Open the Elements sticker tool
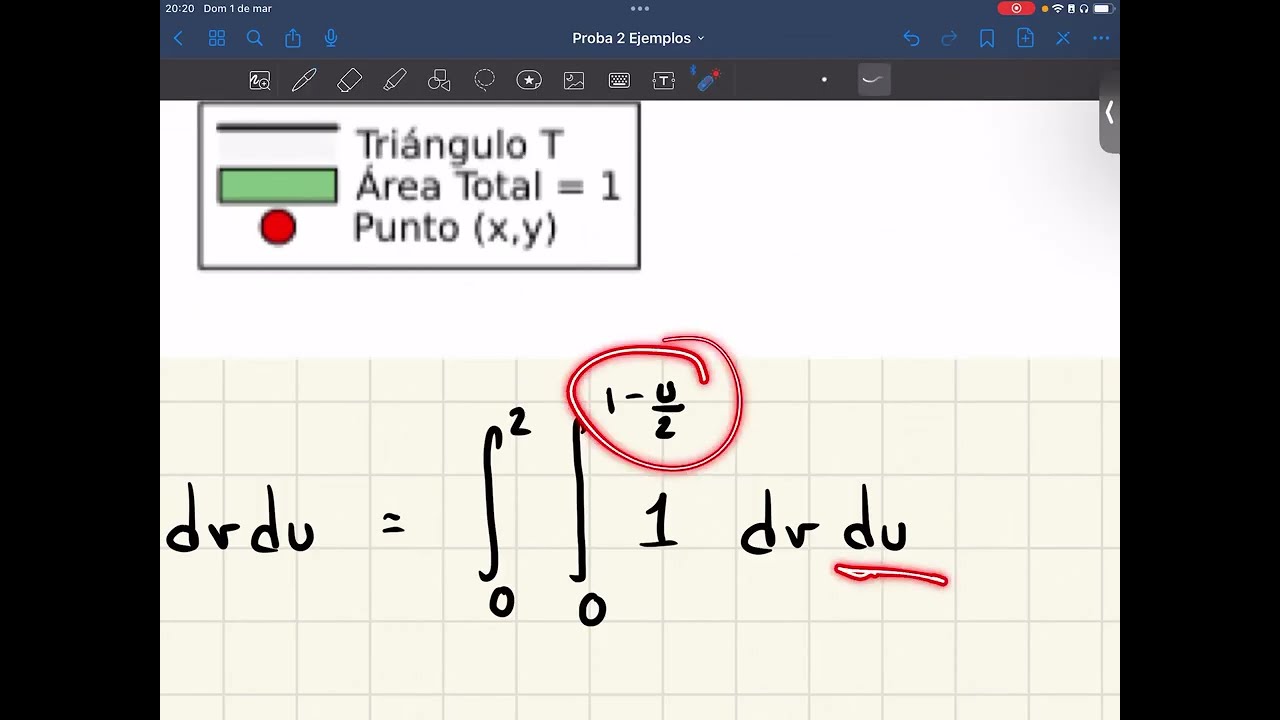 pyautogui.click(x=529, y=80)
